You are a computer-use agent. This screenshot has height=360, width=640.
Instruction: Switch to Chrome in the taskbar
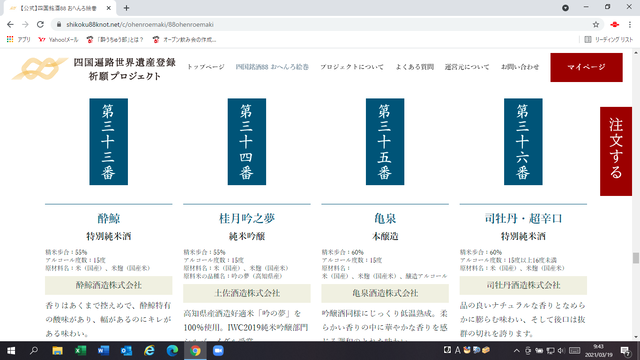(195, 351)
